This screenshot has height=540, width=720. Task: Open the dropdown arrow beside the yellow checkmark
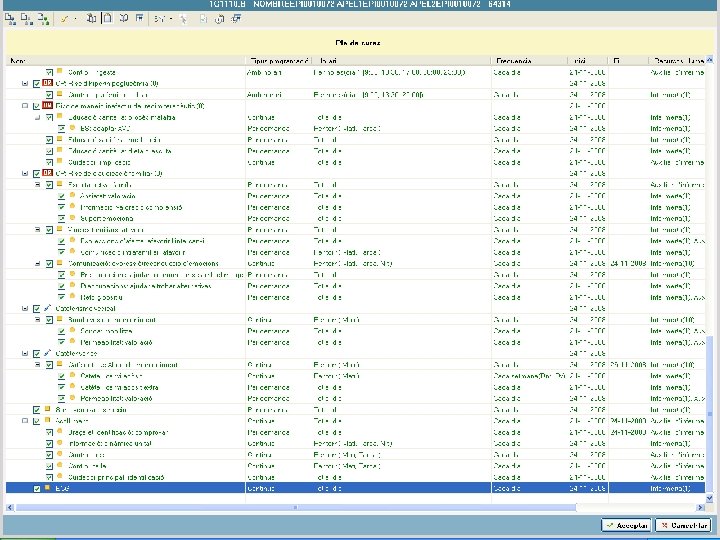pyautogui.click(x=75, y=19)
